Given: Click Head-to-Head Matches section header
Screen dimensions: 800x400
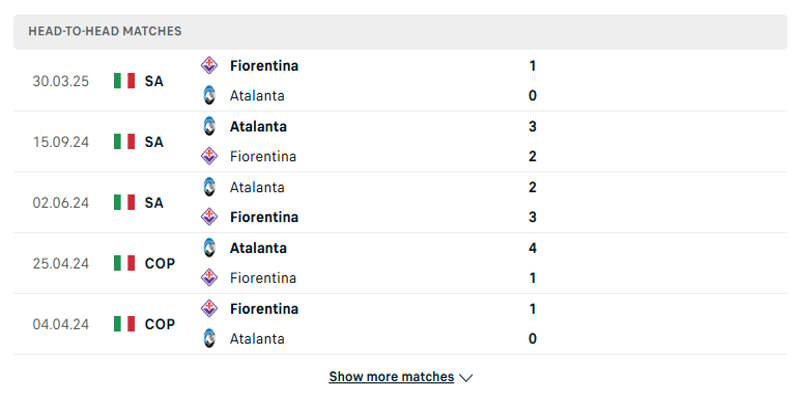Looking at the screenshot, I should click(x=105, y=31).
